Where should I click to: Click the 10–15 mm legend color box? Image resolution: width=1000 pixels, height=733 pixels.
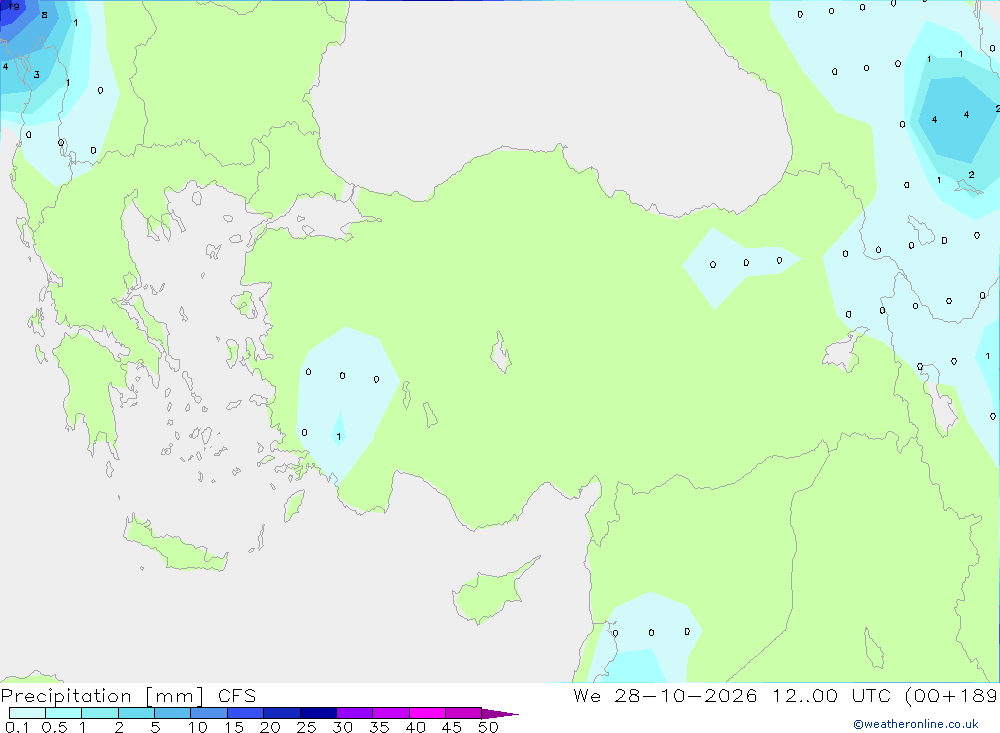(209, 713)
